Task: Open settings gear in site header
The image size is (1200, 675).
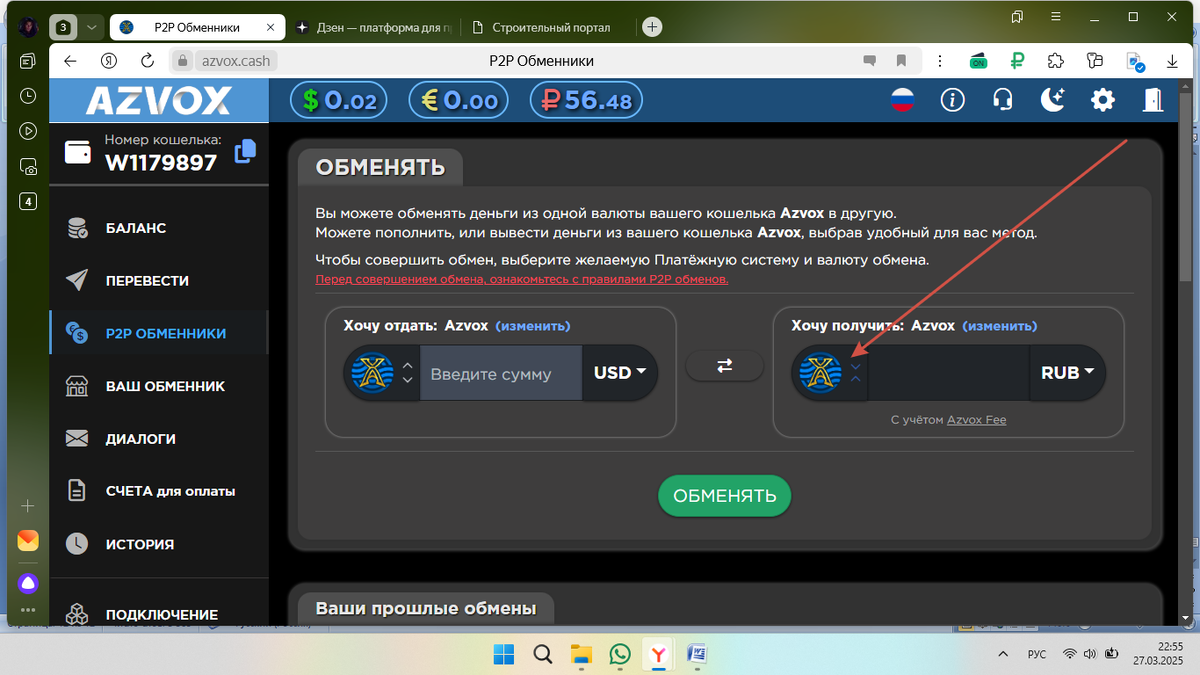Action: [x=1103, y=100]
